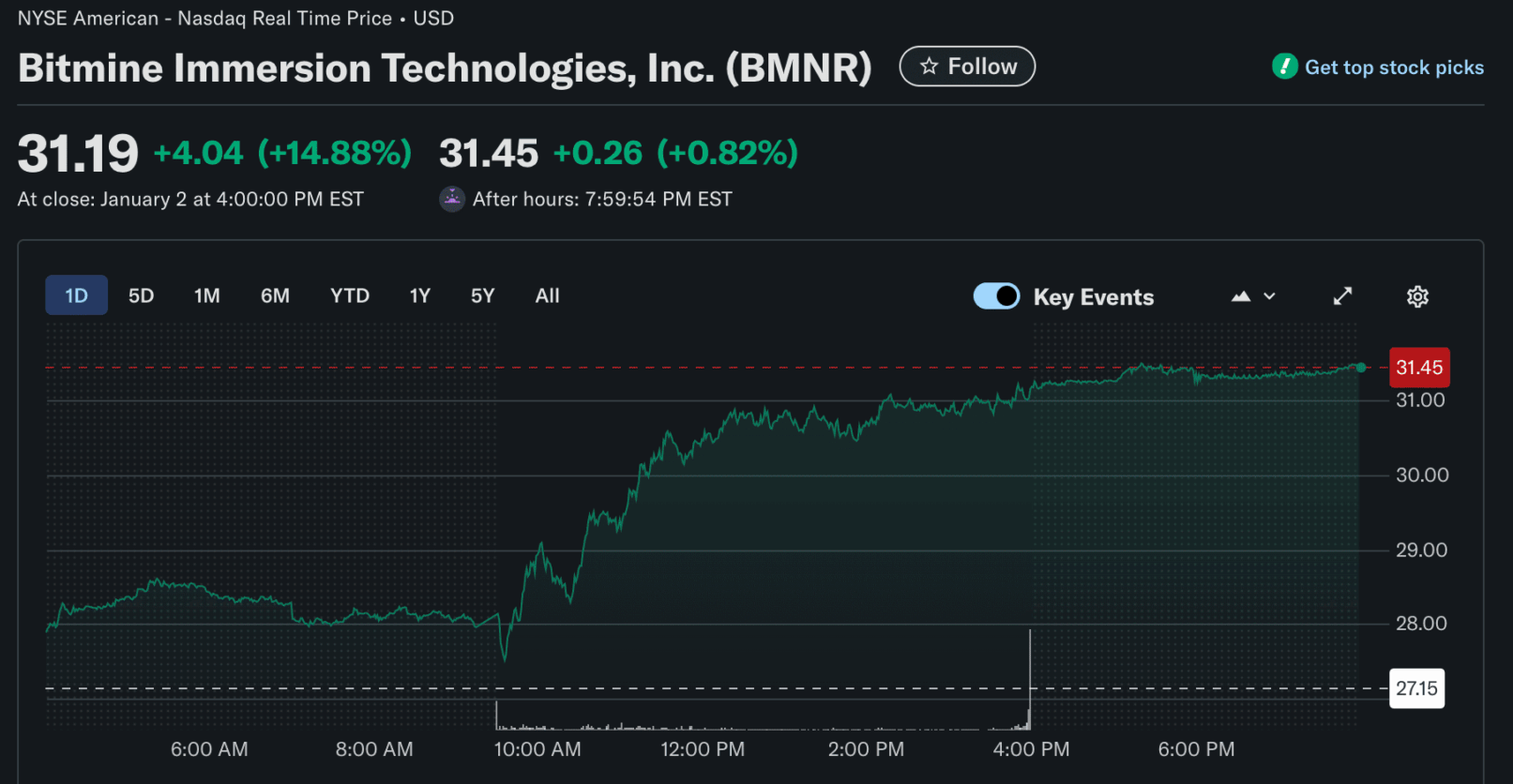The height and width of the screenshot is (784, 1513).
Task: Open the chart type dropdown chevron
Action: click(1270, 296)
